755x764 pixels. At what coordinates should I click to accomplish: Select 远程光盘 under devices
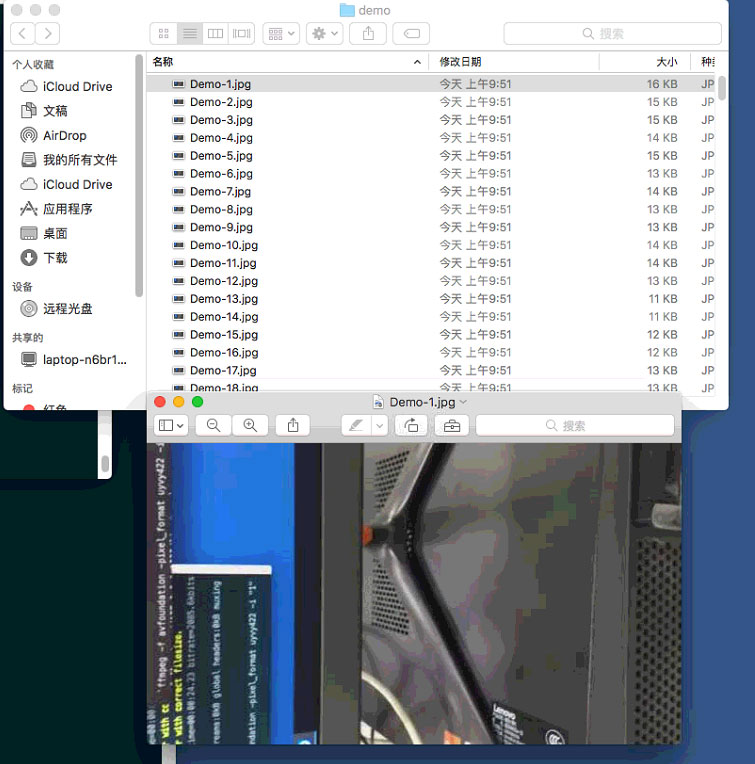point(57,308)
